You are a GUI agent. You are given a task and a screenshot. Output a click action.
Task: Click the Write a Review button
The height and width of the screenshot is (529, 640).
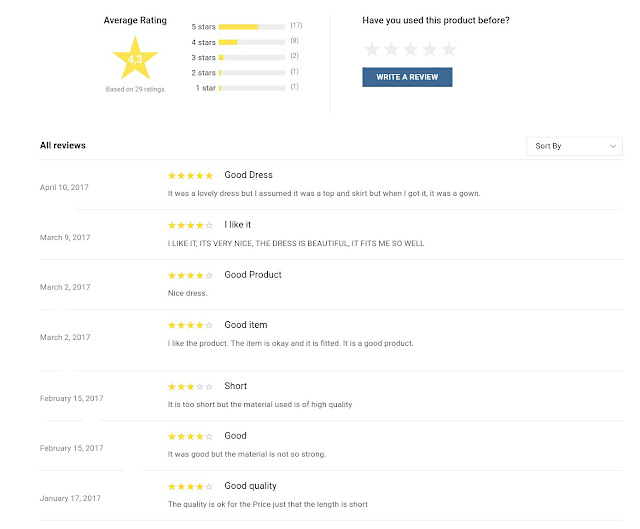pos(407,77)
